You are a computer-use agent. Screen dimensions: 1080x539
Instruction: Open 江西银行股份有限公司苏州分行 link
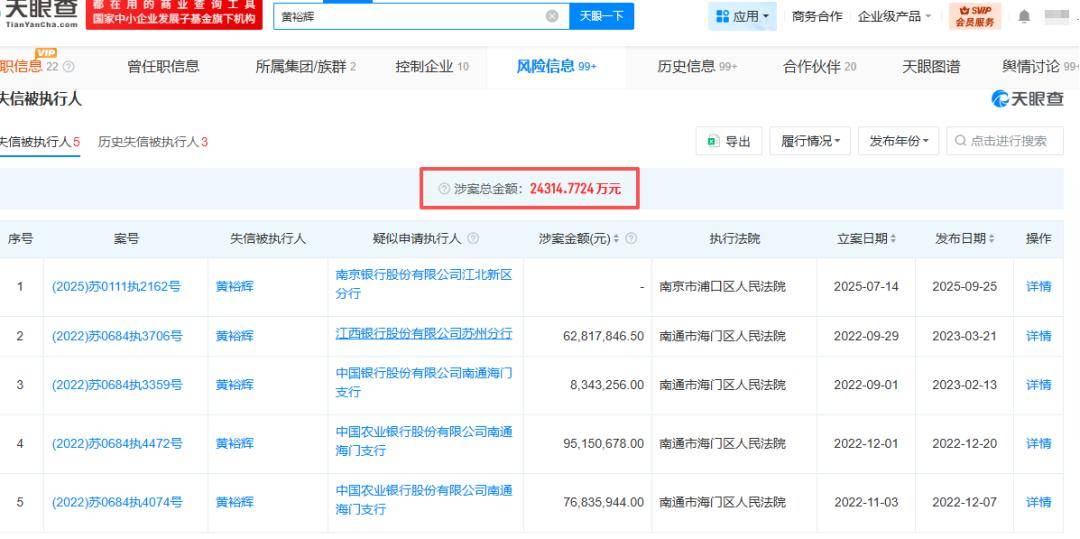pos(424,334)
